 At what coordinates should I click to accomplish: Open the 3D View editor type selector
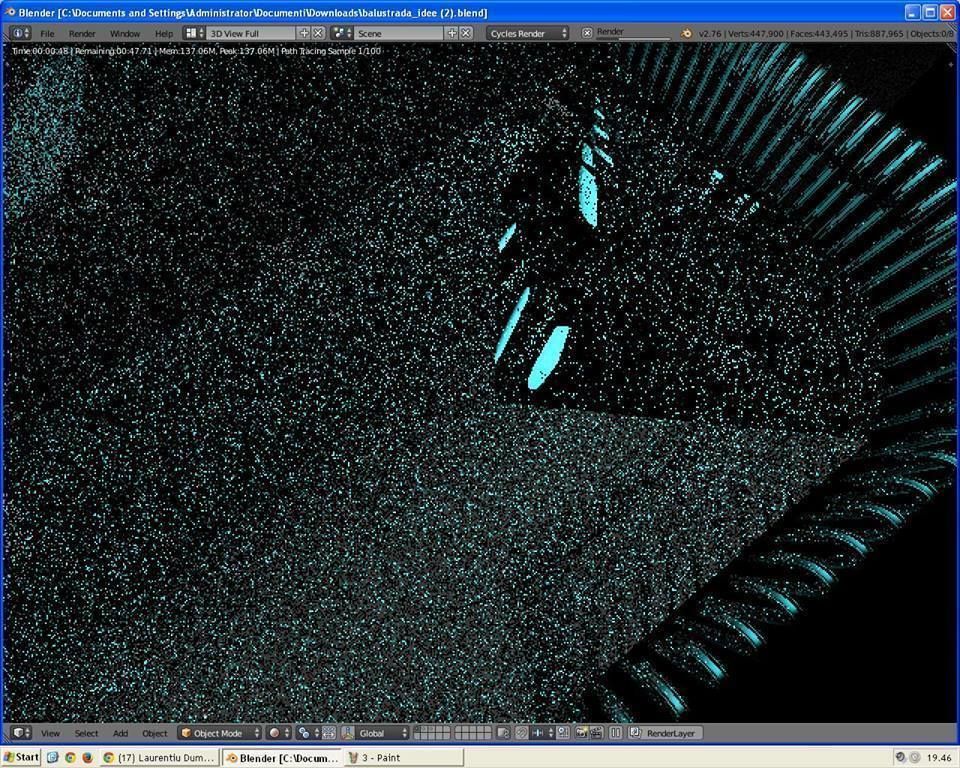pos(21,732)
